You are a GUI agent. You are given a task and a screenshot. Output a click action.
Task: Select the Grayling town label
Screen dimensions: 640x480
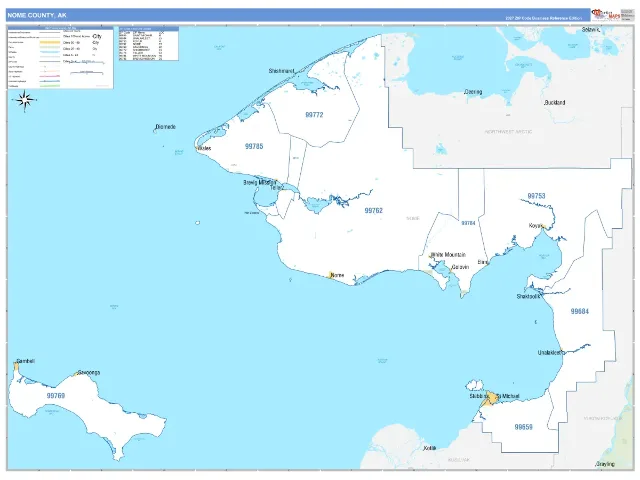[605, 464]
